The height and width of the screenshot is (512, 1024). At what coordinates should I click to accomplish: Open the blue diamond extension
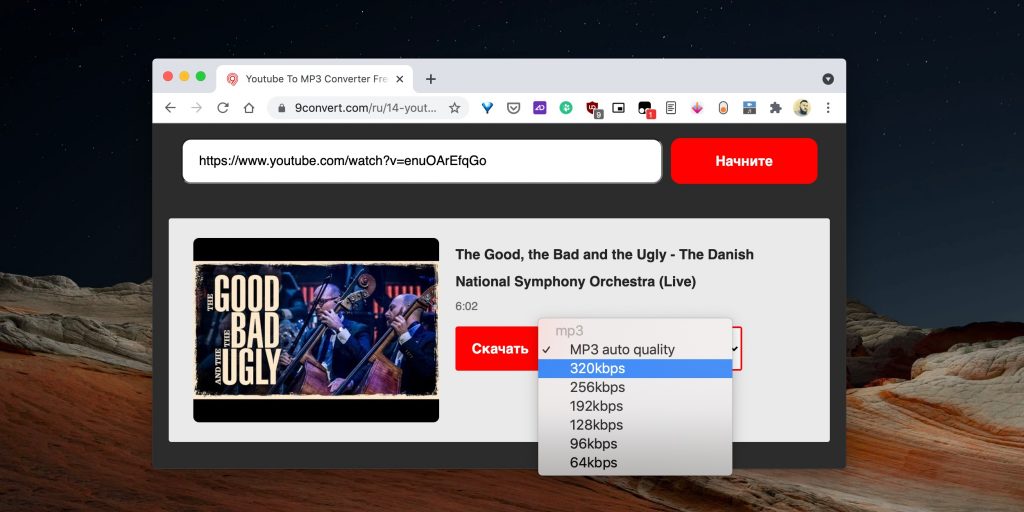[487, 108]
